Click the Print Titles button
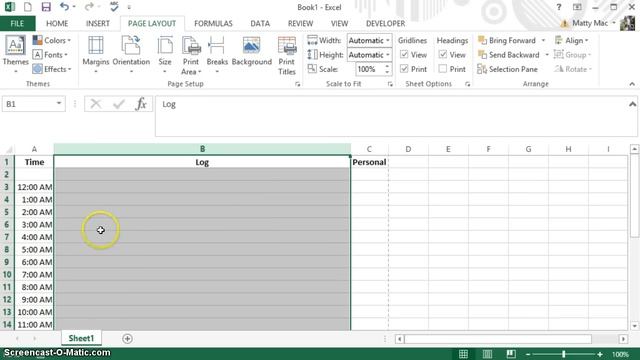640x360 pixels. coord(287,56)
